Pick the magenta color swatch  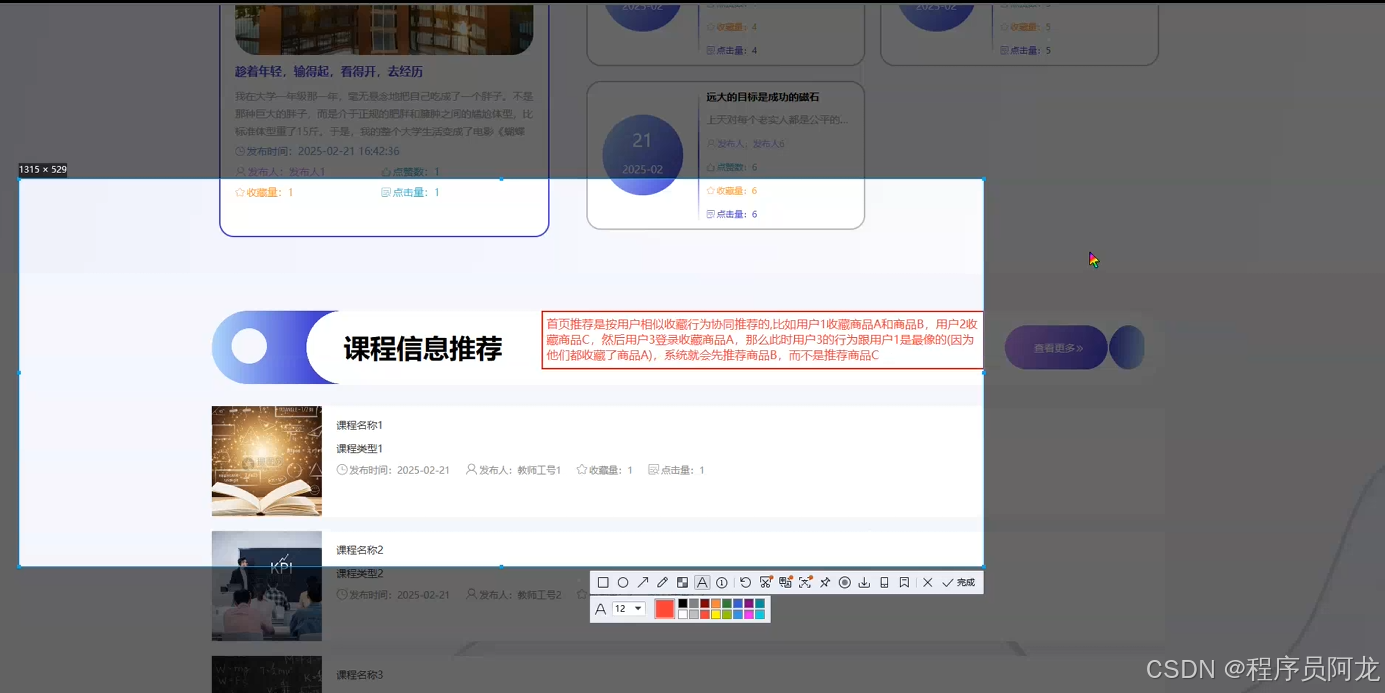749,614
